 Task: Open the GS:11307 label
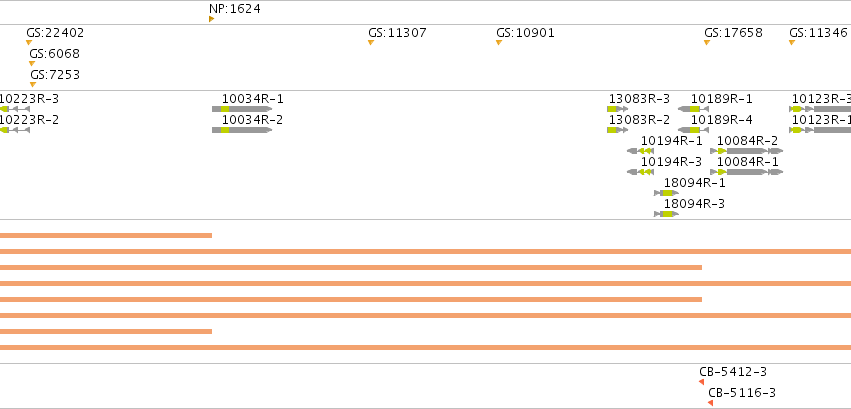click(x=397, y=33)
